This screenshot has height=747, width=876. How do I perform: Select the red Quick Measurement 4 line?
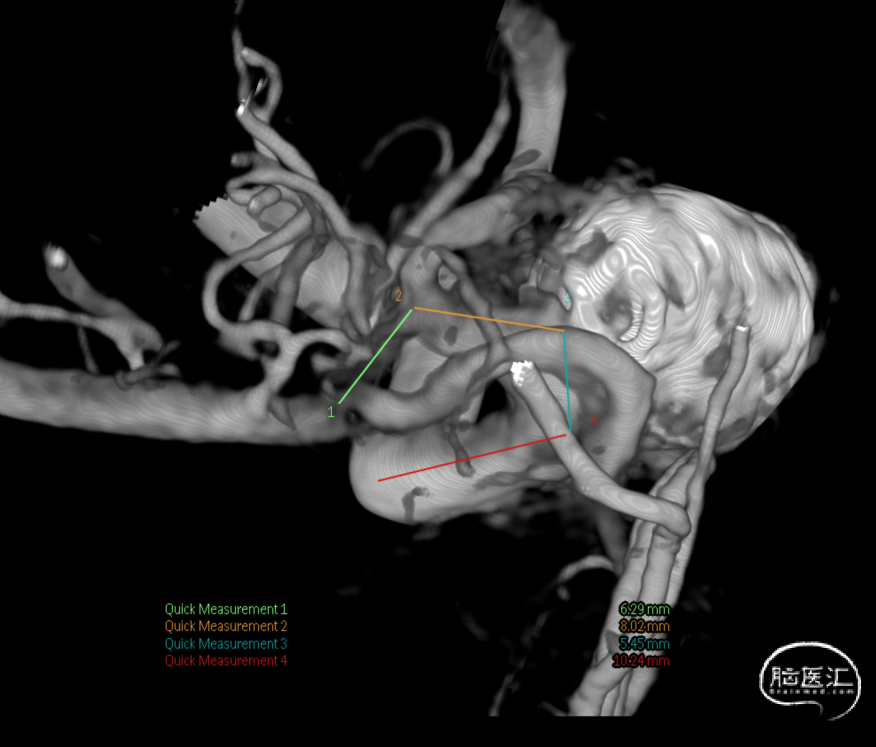coord(470,458)
